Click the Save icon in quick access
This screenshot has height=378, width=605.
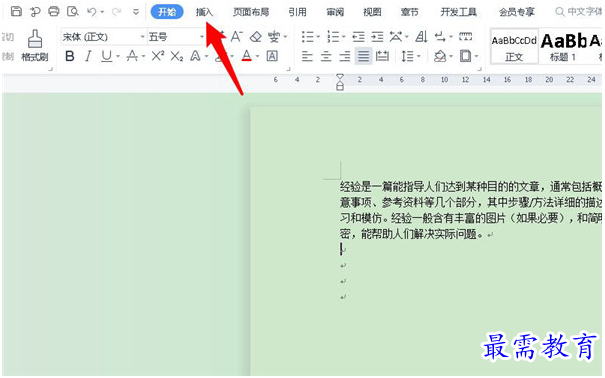pos(16,11)
